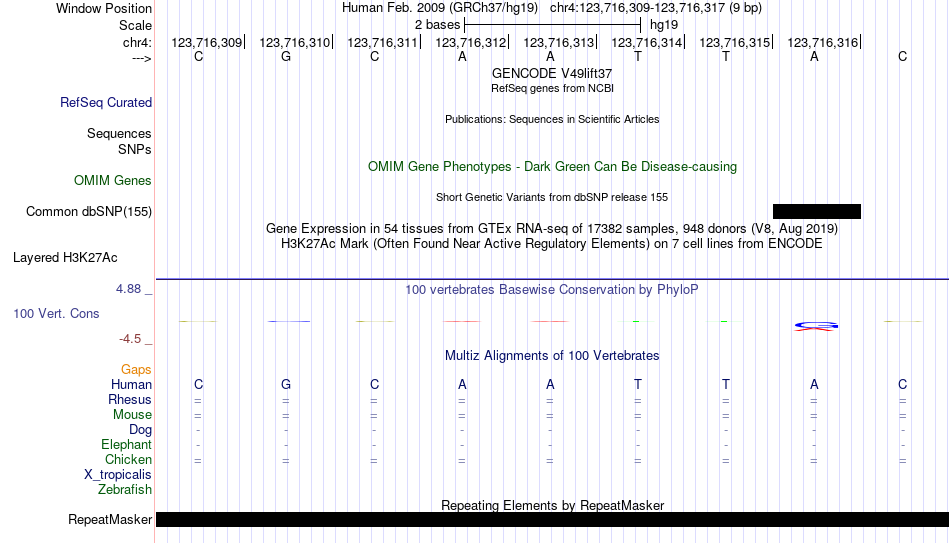Click the Gaps row label
The width and height of the screenshot is (950, 543).
136,370
